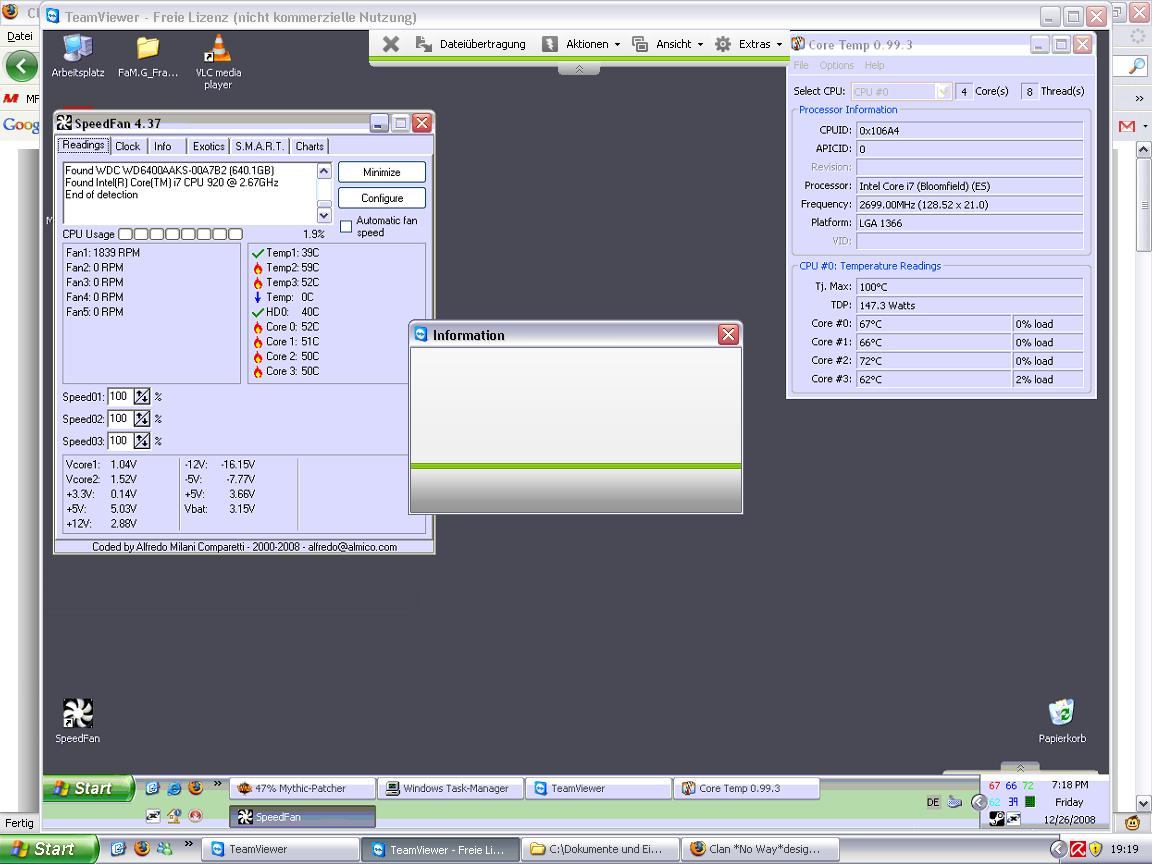1152x864 pixels.
Task: Open the SpeedFan desktop shortcut
Action: [x=77, y=721]
